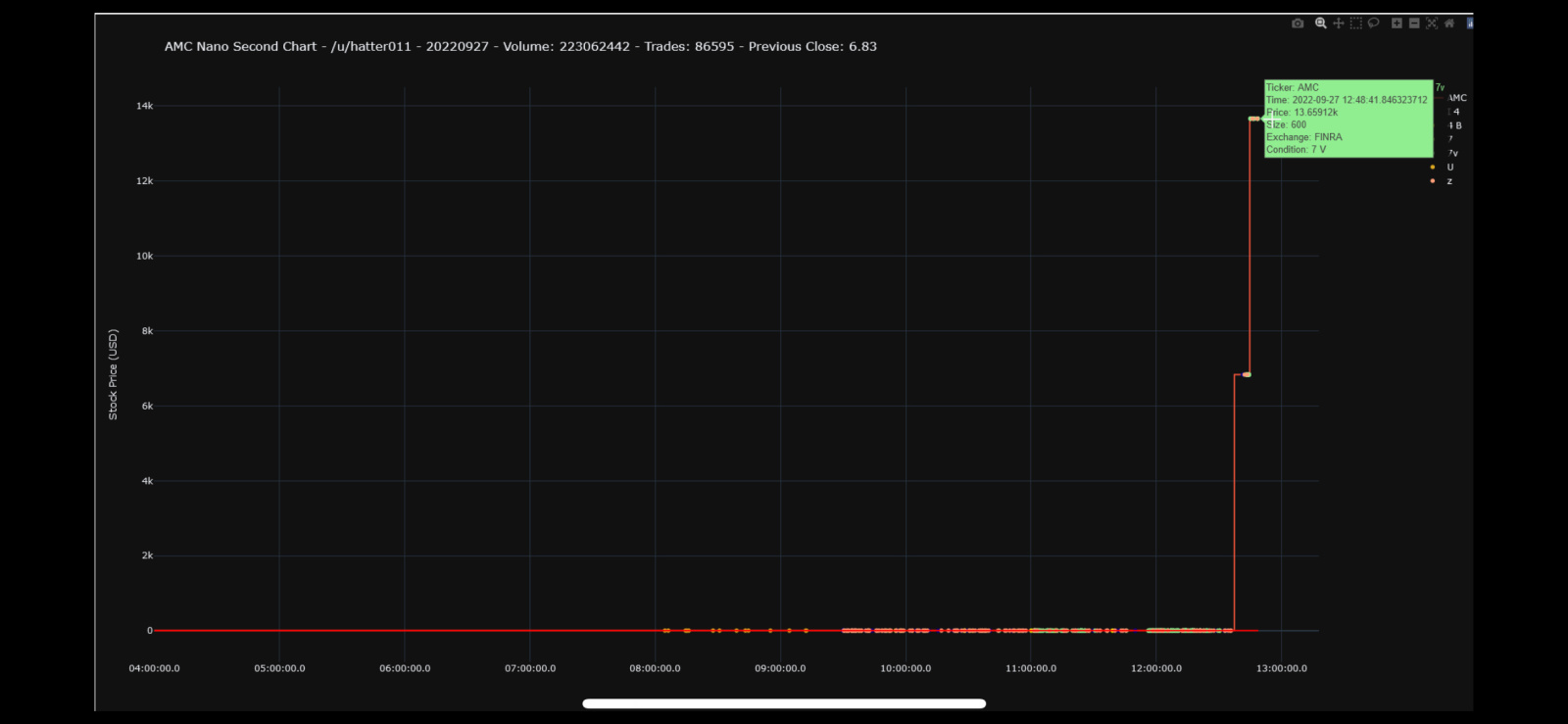
Task: Click the 12:00:00.0 x-axis time label
Action: tap(1156, 668)
